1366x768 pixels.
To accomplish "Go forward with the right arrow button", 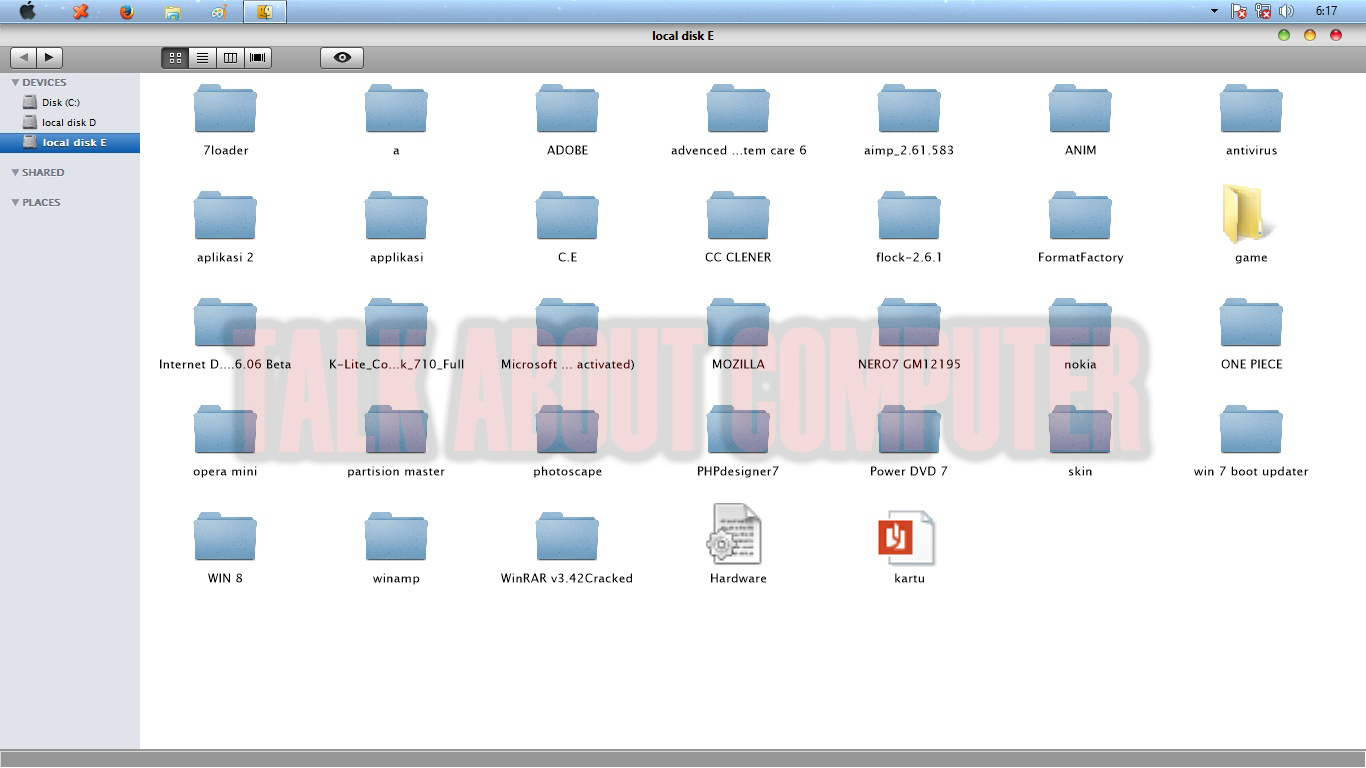I will [x=49, y=58].
